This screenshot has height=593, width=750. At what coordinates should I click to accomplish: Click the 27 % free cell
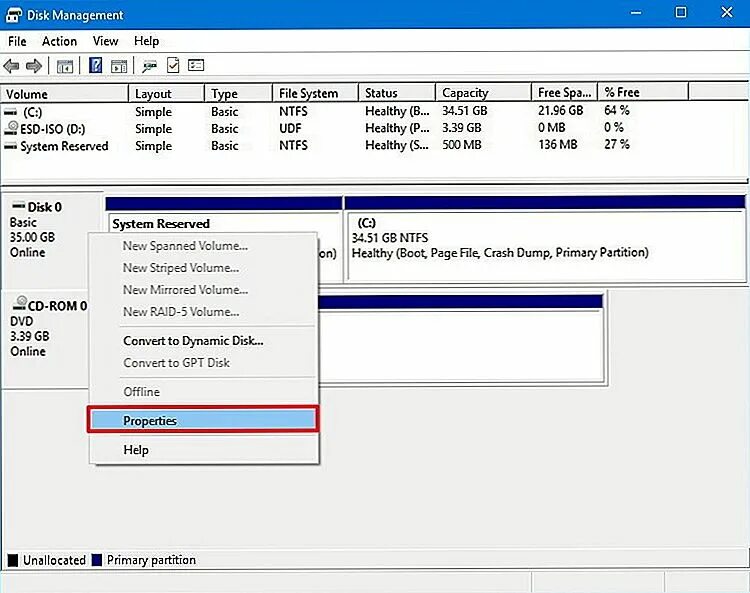pos(617,144)
